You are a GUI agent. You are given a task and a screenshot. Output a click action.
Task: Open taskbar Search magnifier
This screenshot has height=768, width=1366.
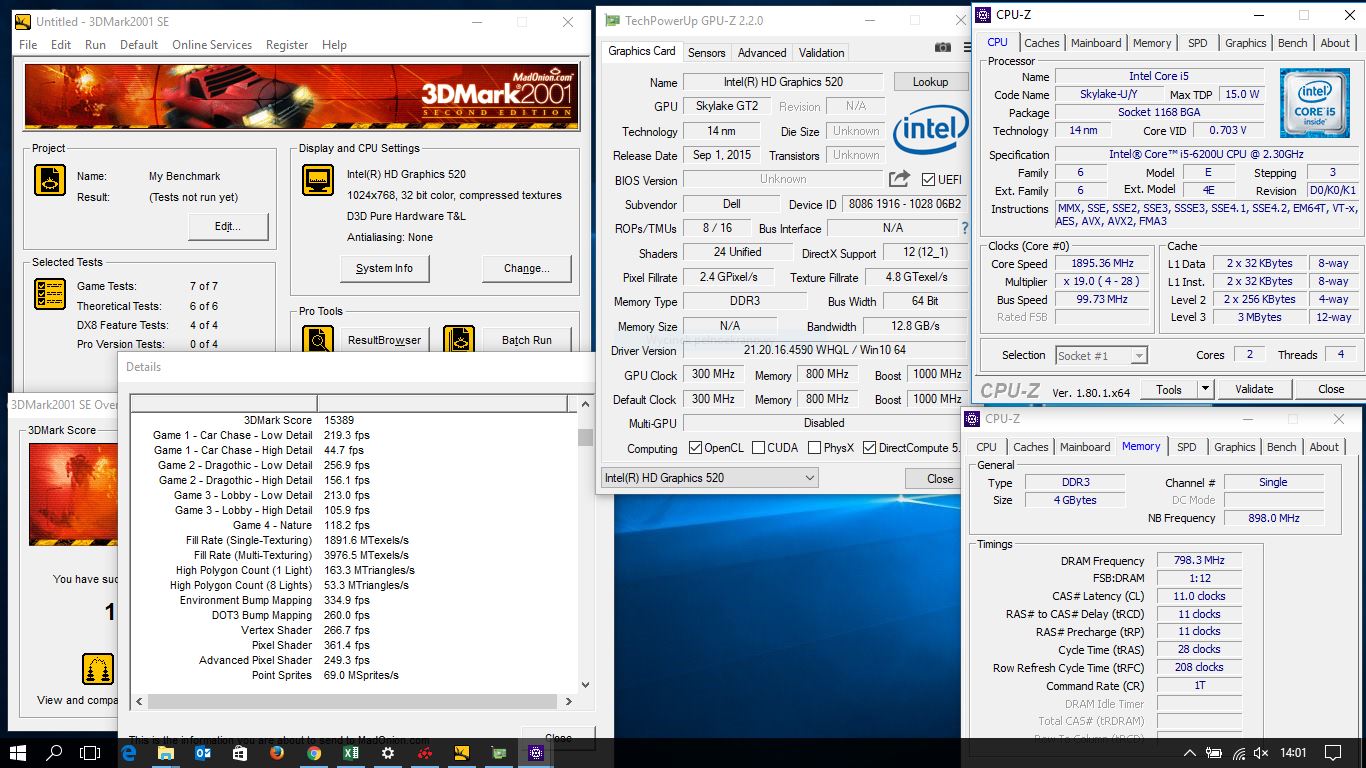[x=55, y=753]
